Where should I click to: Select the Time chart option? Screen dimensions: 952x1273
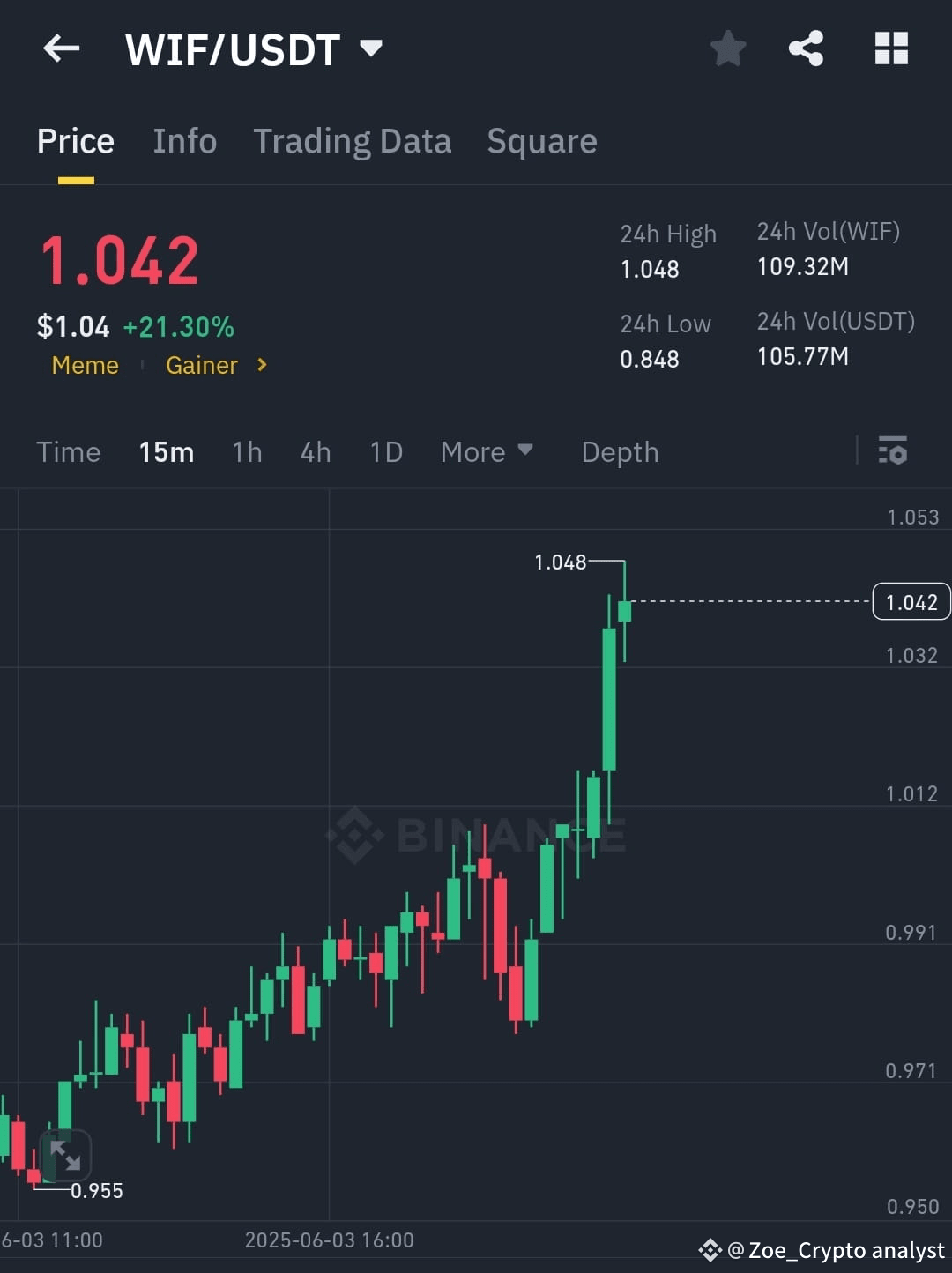(68, 451)
